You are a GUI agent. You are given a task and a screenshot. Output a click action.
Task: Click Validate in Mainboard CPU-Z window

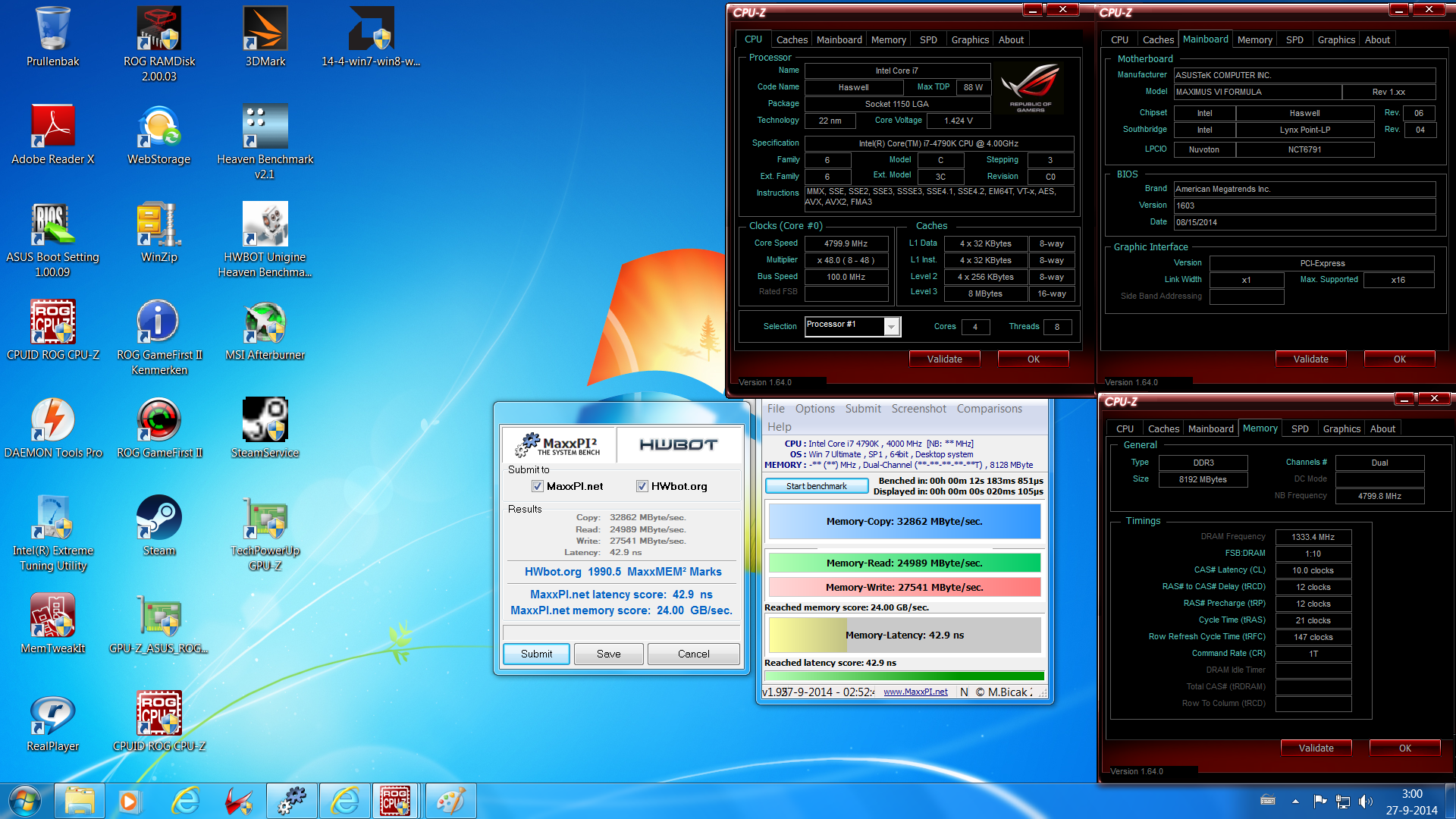[1310, 359]
